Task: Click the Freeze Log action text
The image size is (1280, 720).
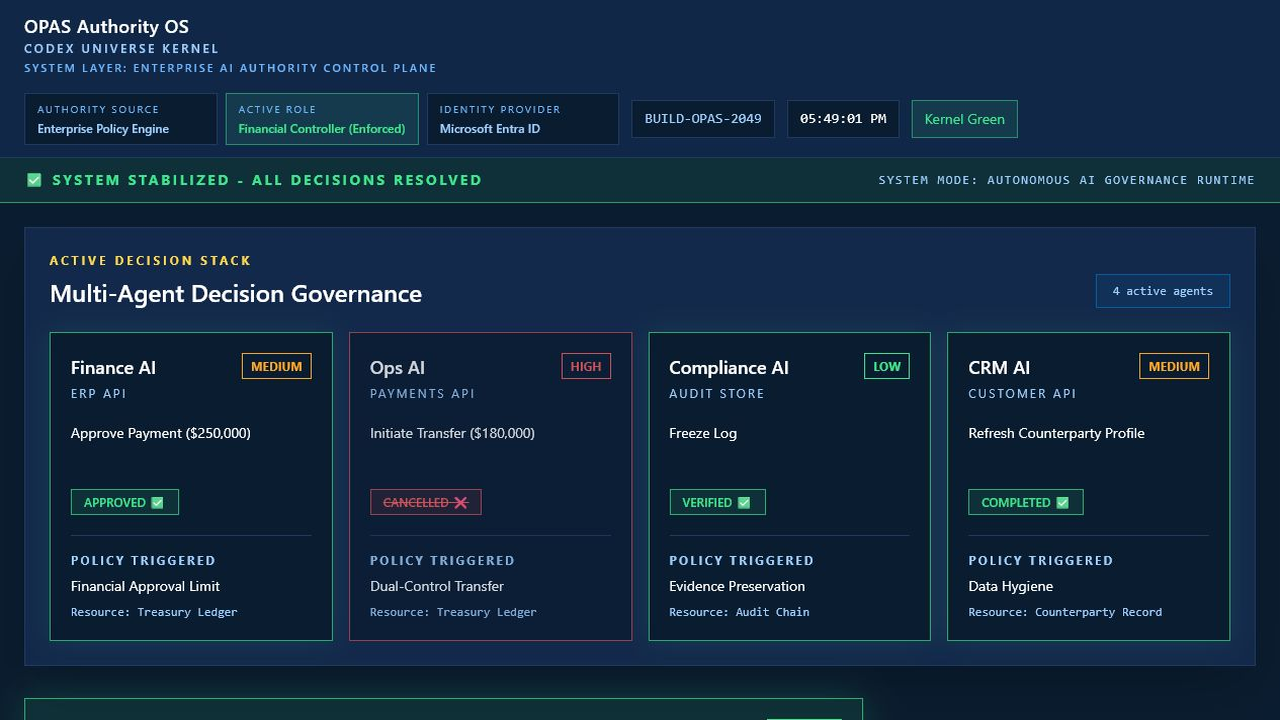Action: pos(703,433)
